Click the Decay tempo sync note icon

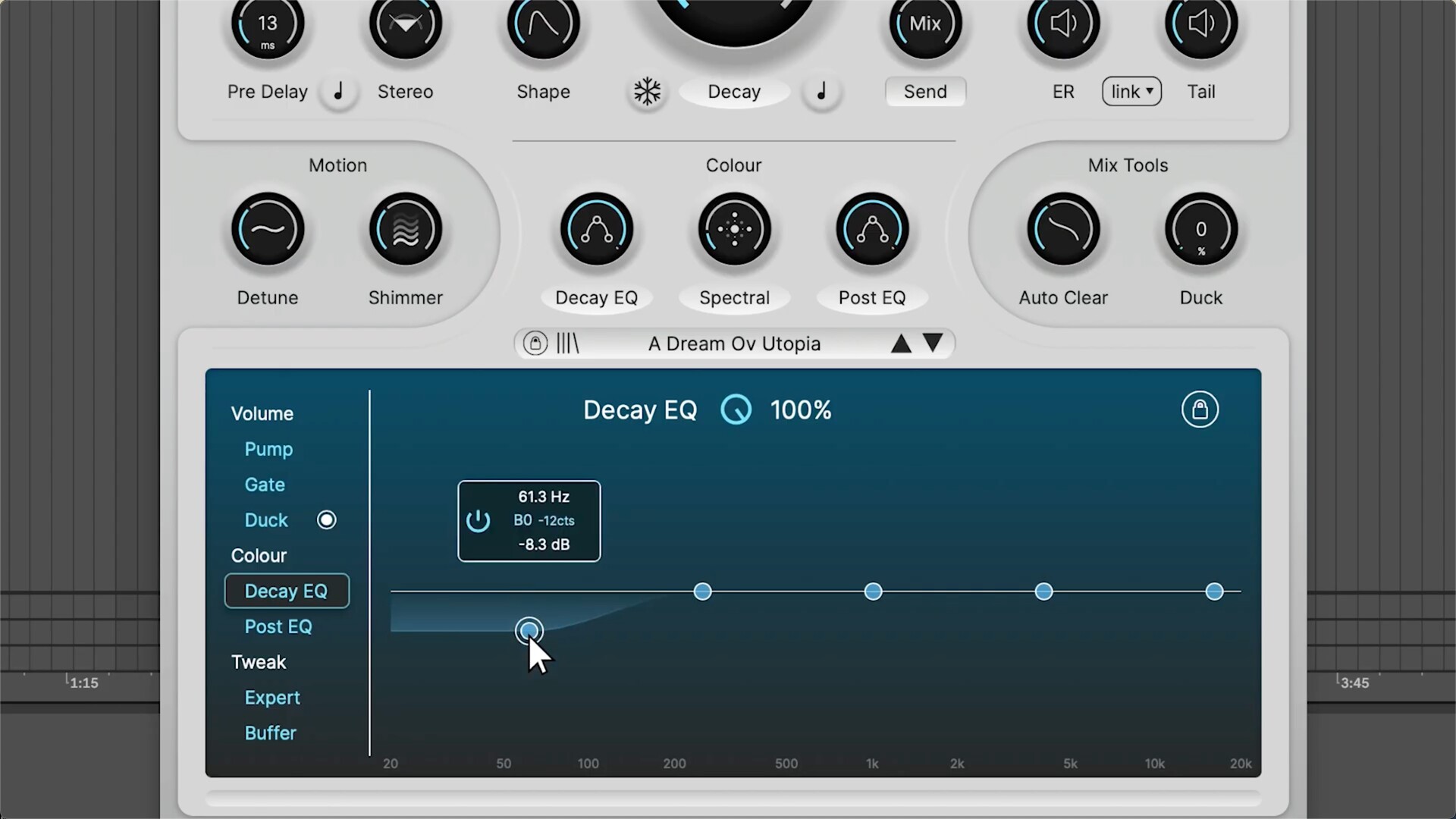tap(821, 92)
